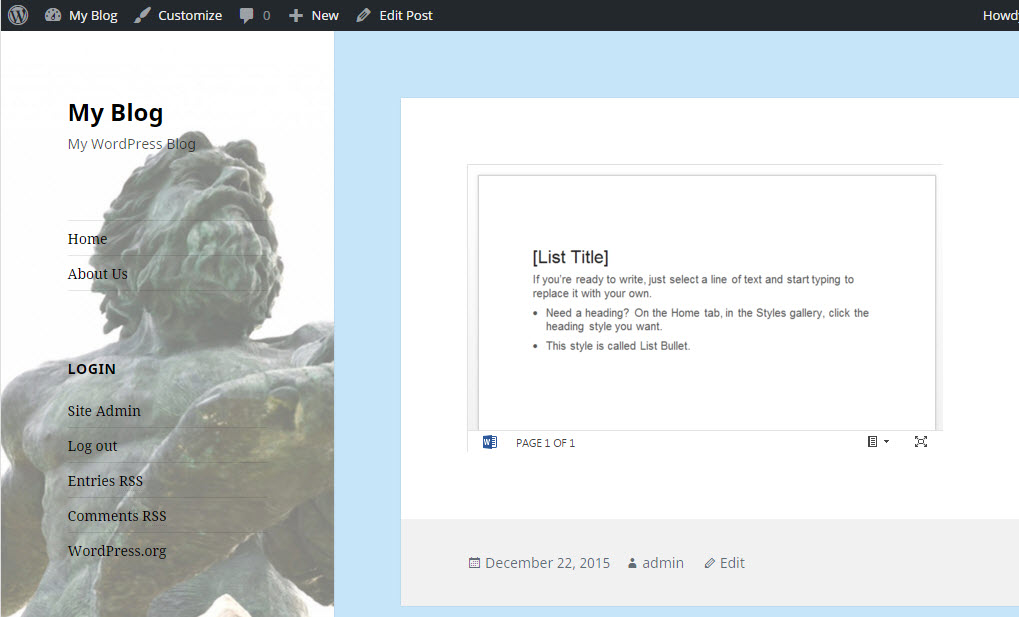Viewport: 1019px width, 617px height.
Task: Open the Entries RSS feed
Action: pos(105,481)
